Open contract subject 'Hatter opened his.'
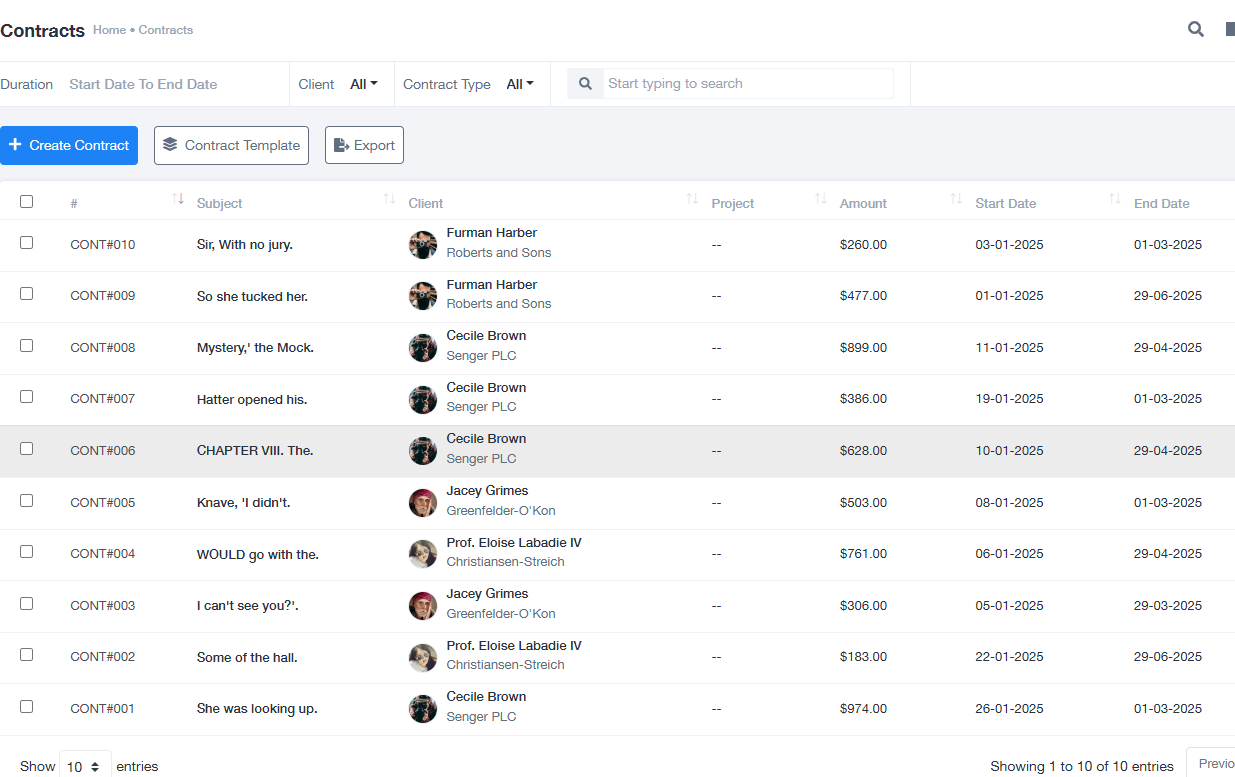 tap(252, 400)
